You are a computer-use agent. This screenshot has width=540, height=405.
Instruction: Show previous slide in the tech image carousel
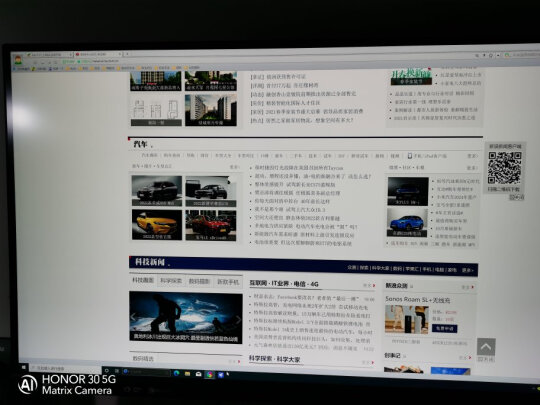pyautogui.click(x=134, y=317)
